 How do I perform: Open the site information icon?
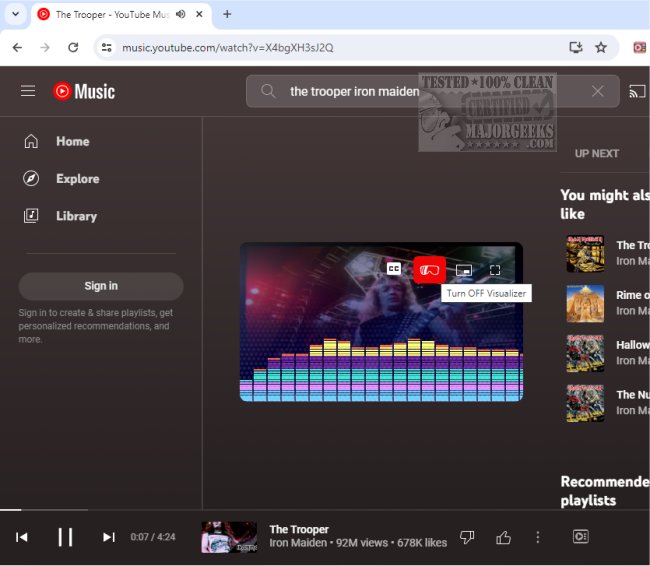tap(107, 48)
